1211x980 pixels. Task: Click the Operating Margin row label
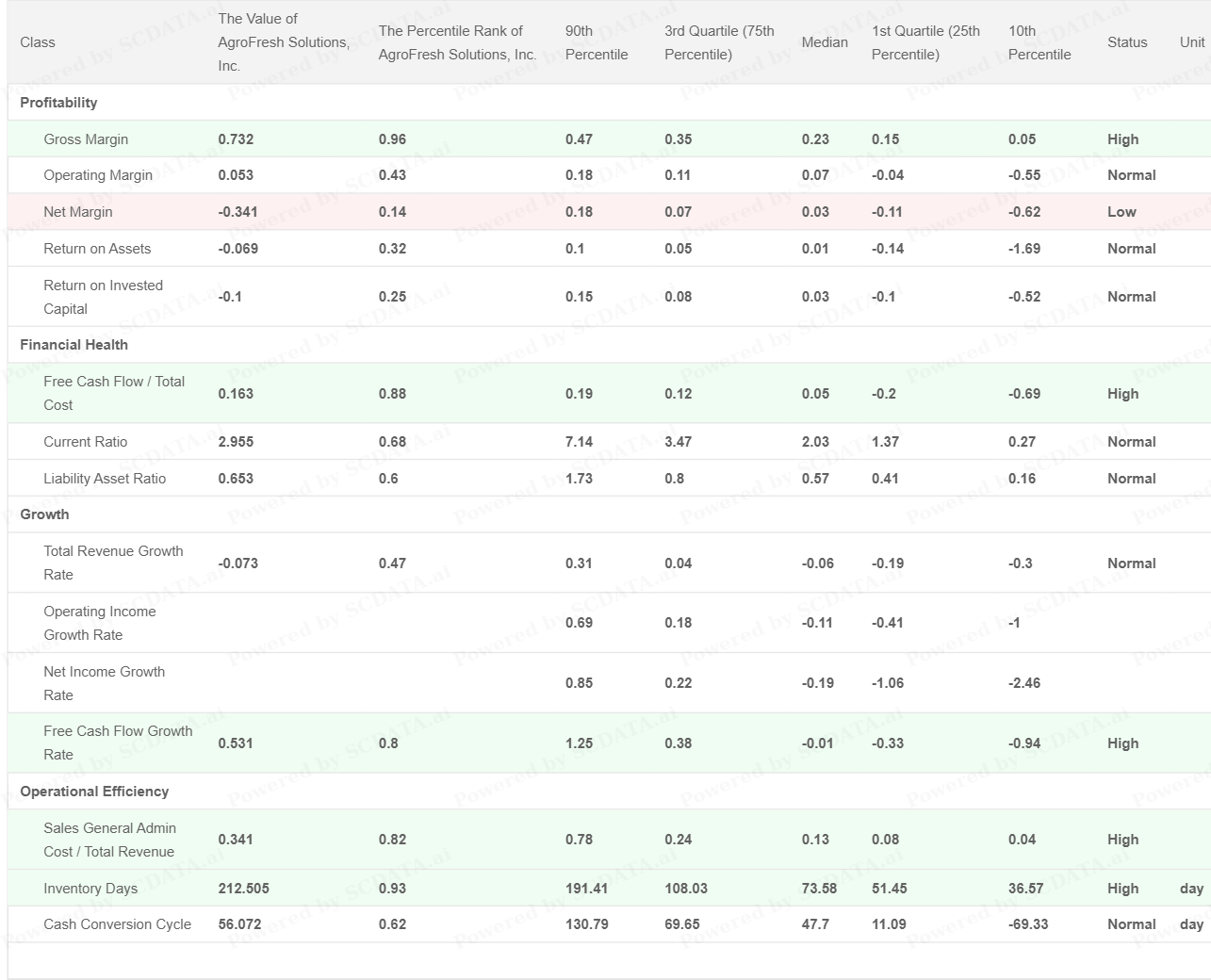[x=98, y=175]
